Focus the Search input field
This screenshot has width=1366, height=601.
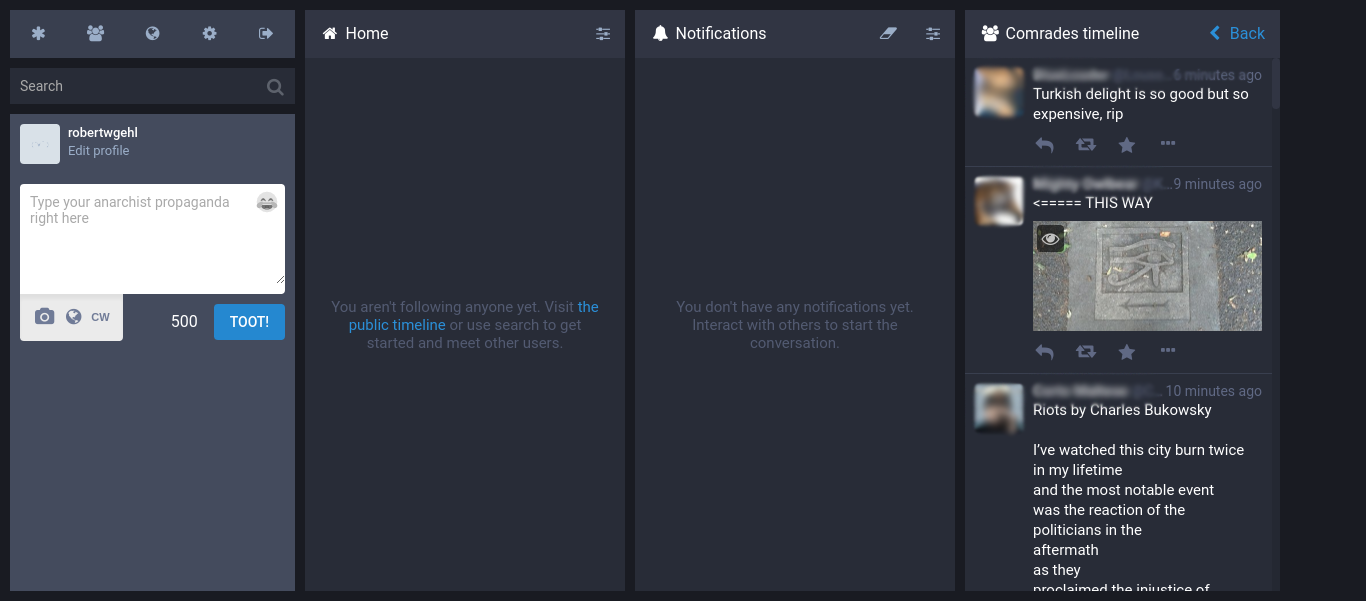tap(152, 86)
